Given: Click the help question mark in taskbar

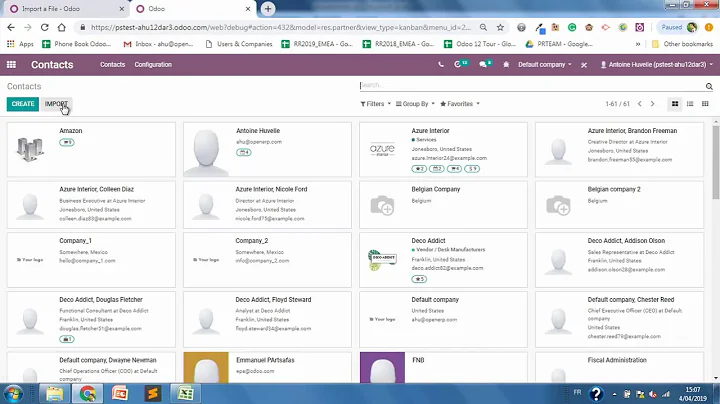Looking at the screenshot, I should click(x=596, y=394).
